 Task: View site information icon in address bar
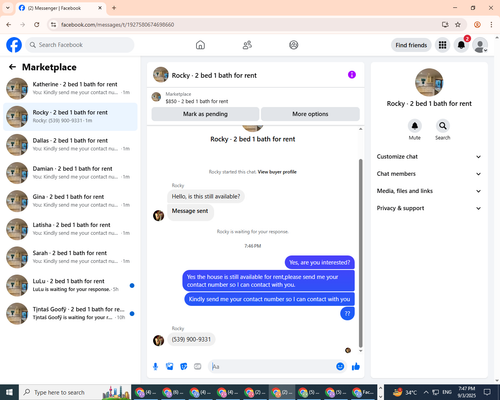[x=53, y=25]
